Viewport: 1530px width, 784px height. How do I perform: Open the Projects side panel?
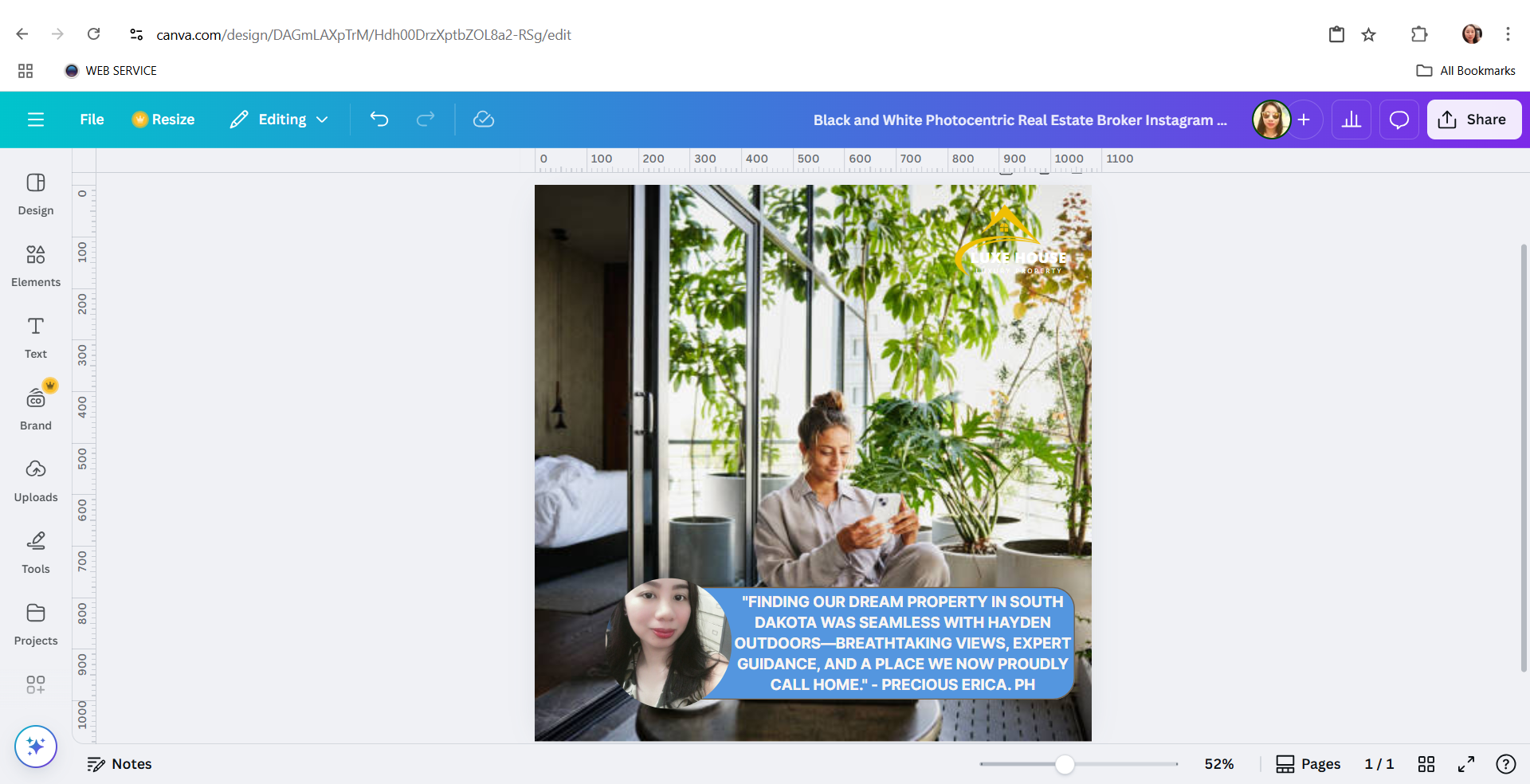[x=36, y=625]
